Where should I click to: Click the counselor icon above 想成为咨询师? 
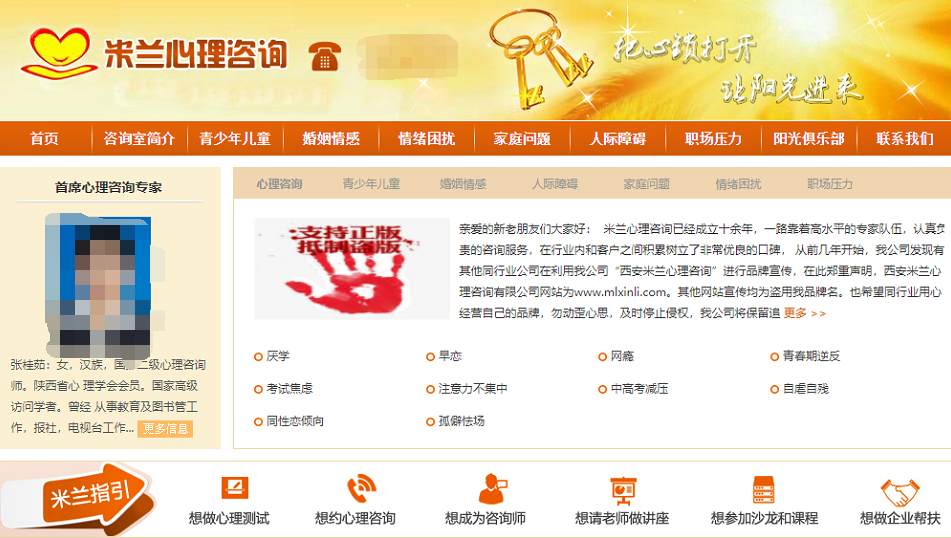coord(492,489)
